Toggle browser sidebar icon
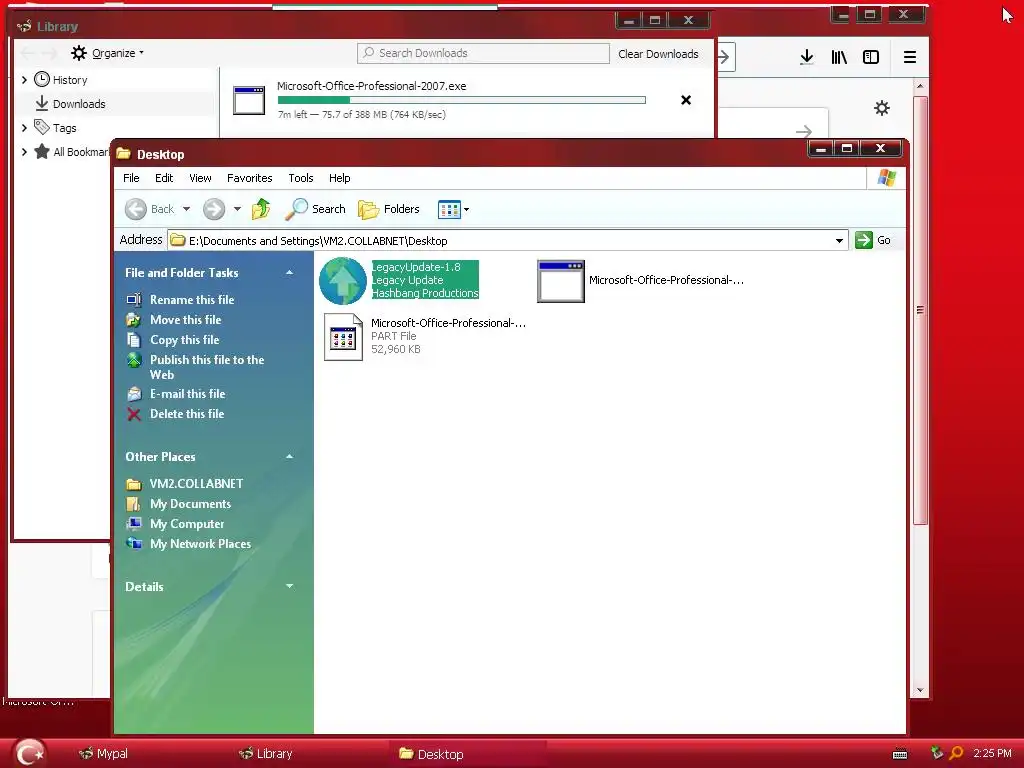 coord(871,57)
